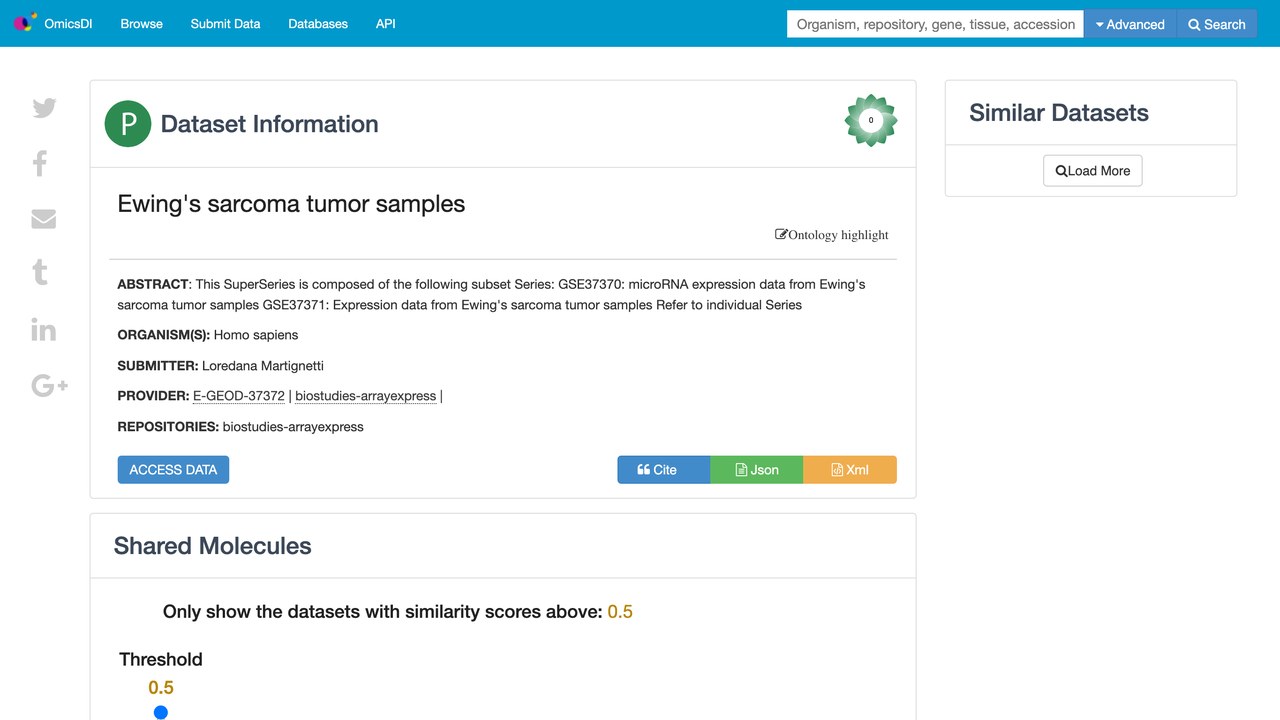Viewport: 1280px width, 720px height.
Task: Open the API page
Action: click(x=386, y=24)
